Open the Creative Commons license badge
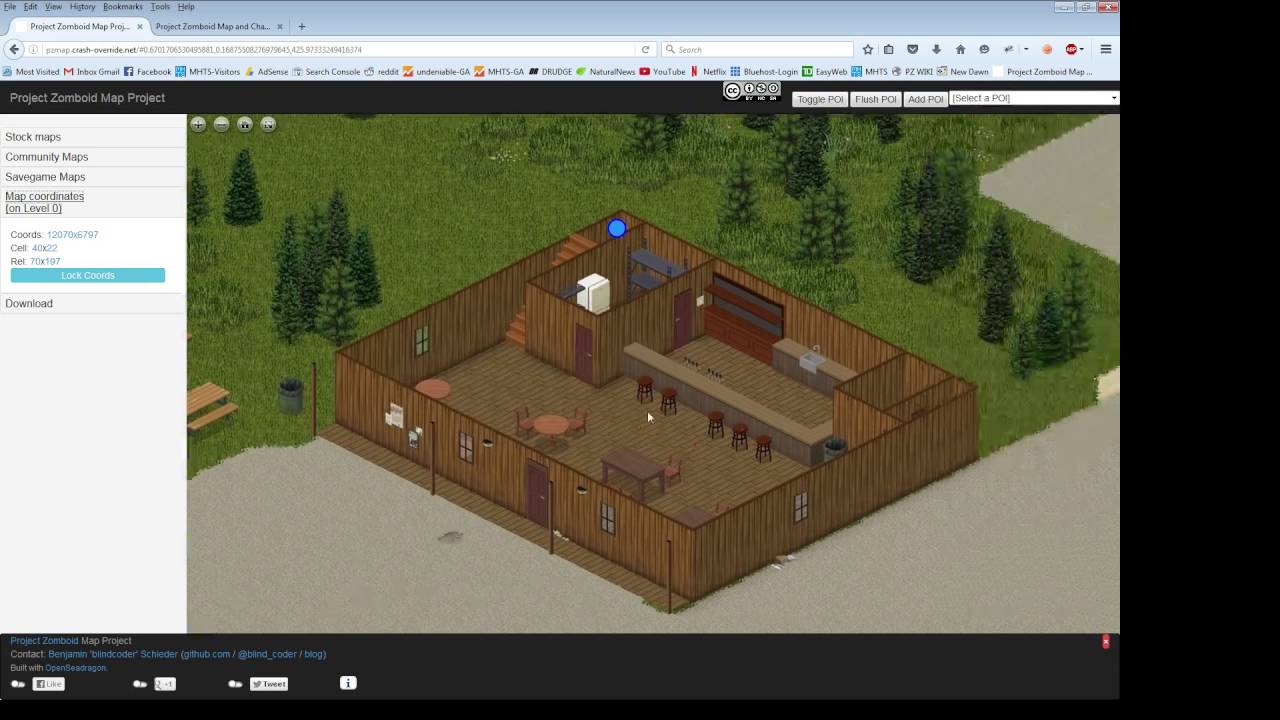 752,91
